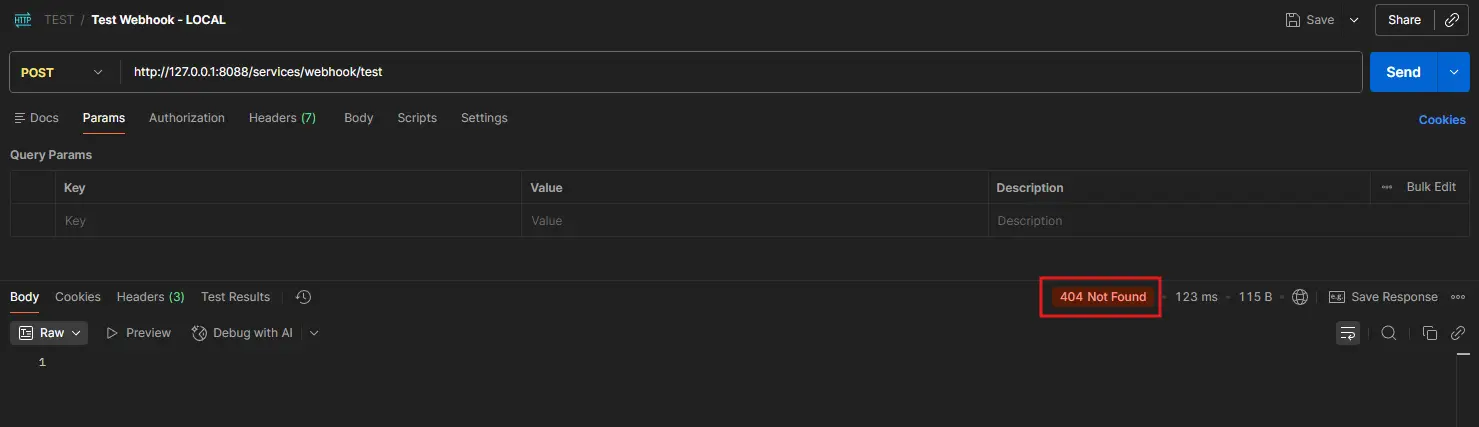Toggle word wrap icon in response
This screenshot has height=427, width=1479.
pos(1348,333)
